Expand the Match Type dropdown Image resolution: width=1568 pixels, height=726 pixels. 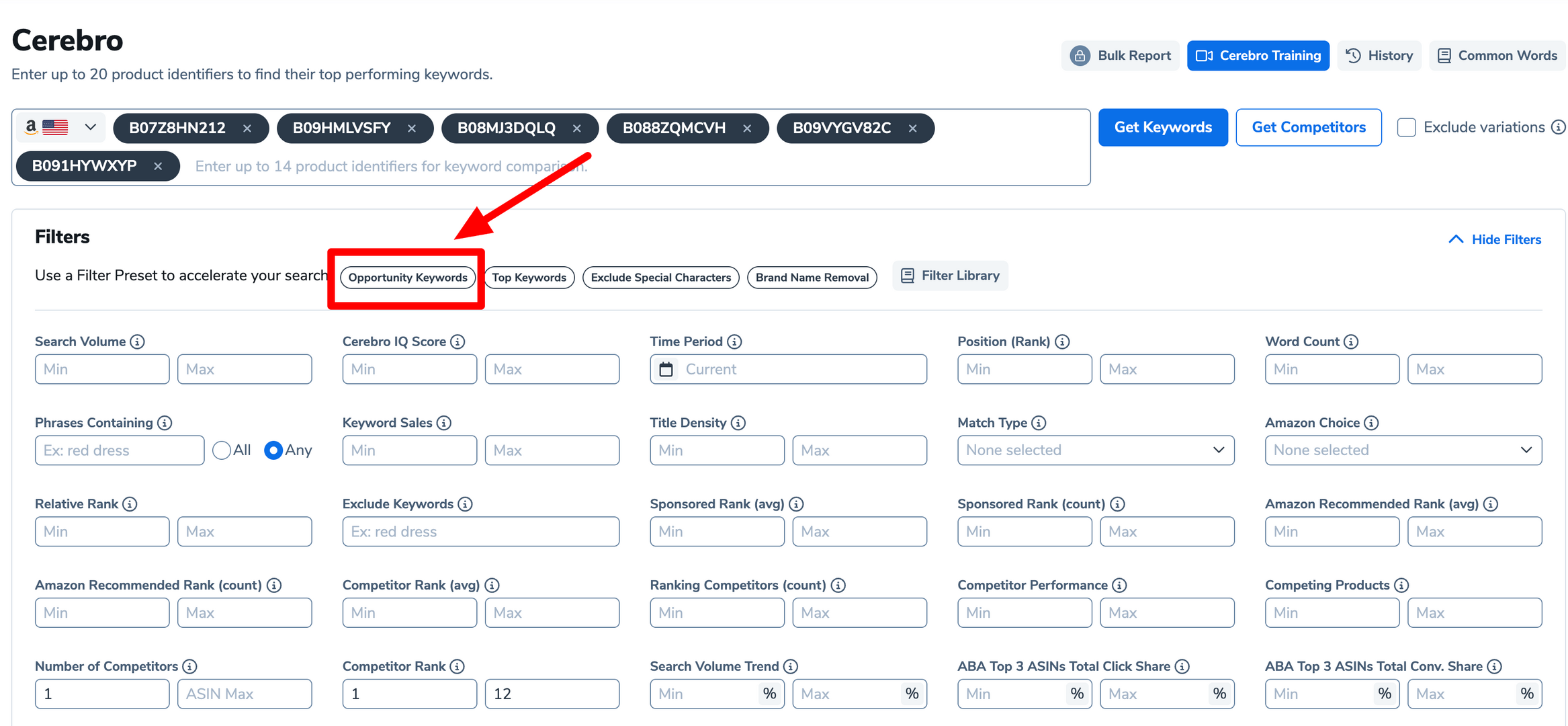[x=1095, y=450]
